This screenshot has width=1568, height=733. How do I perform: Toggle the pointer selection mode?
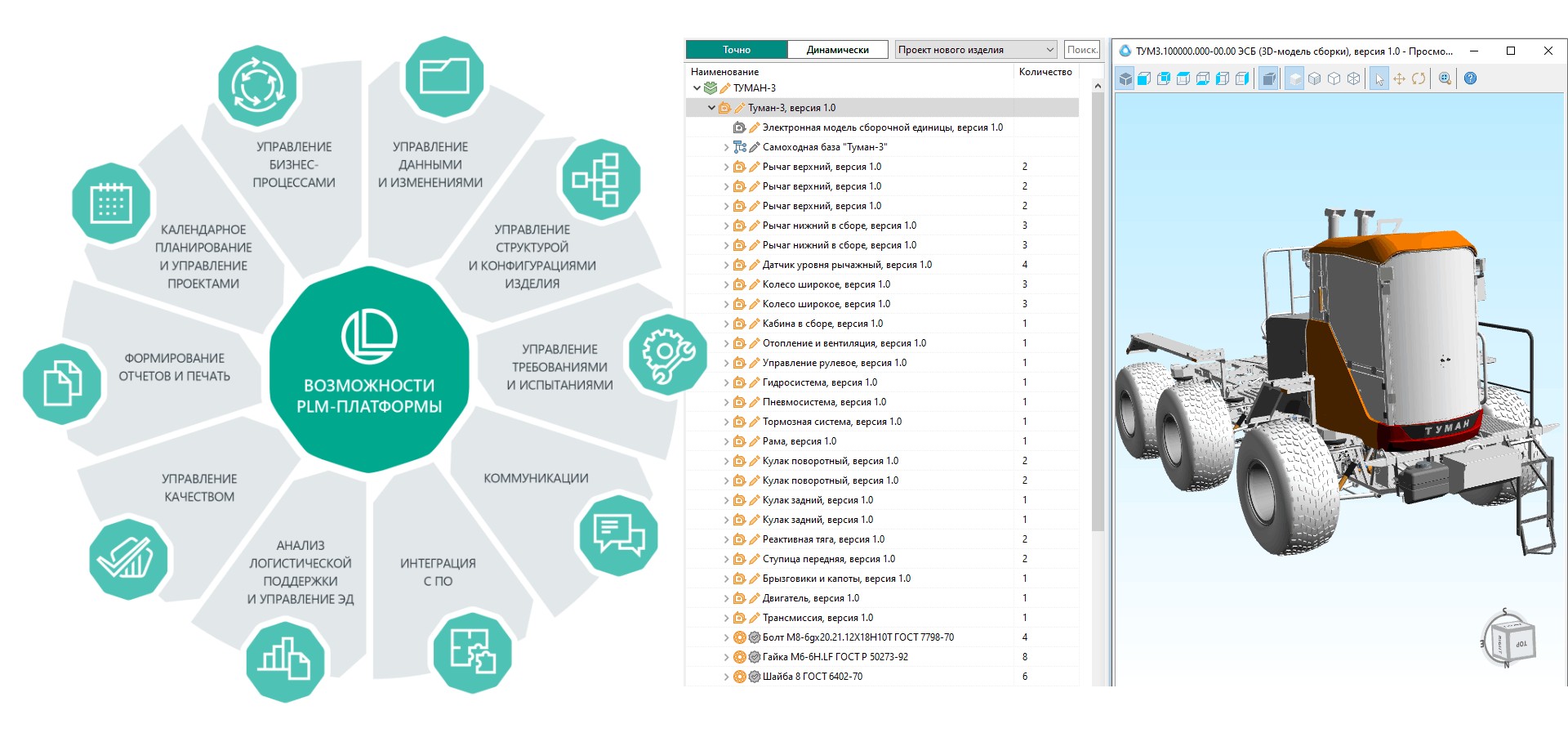[x=1379, y=78]
